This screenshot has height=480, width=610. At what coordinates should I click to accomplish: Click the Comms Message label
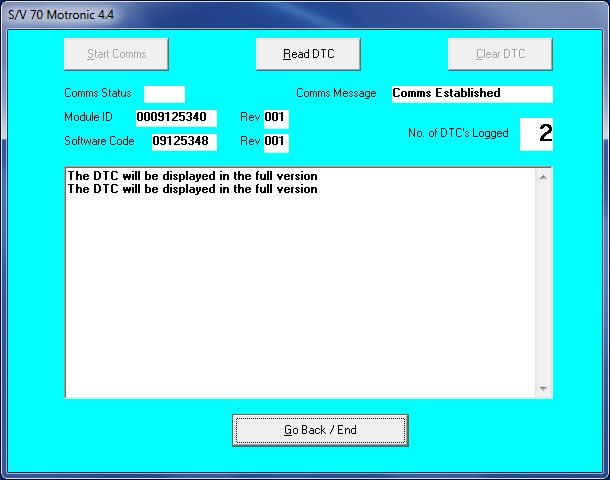[336, 93]
